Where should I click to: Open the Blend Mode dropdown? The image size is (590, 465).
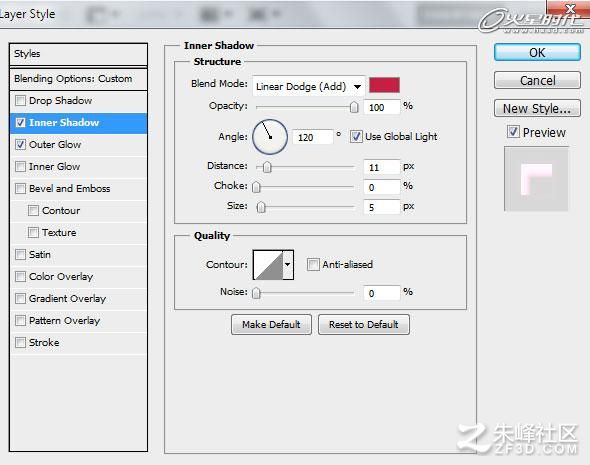pos(308,87)
